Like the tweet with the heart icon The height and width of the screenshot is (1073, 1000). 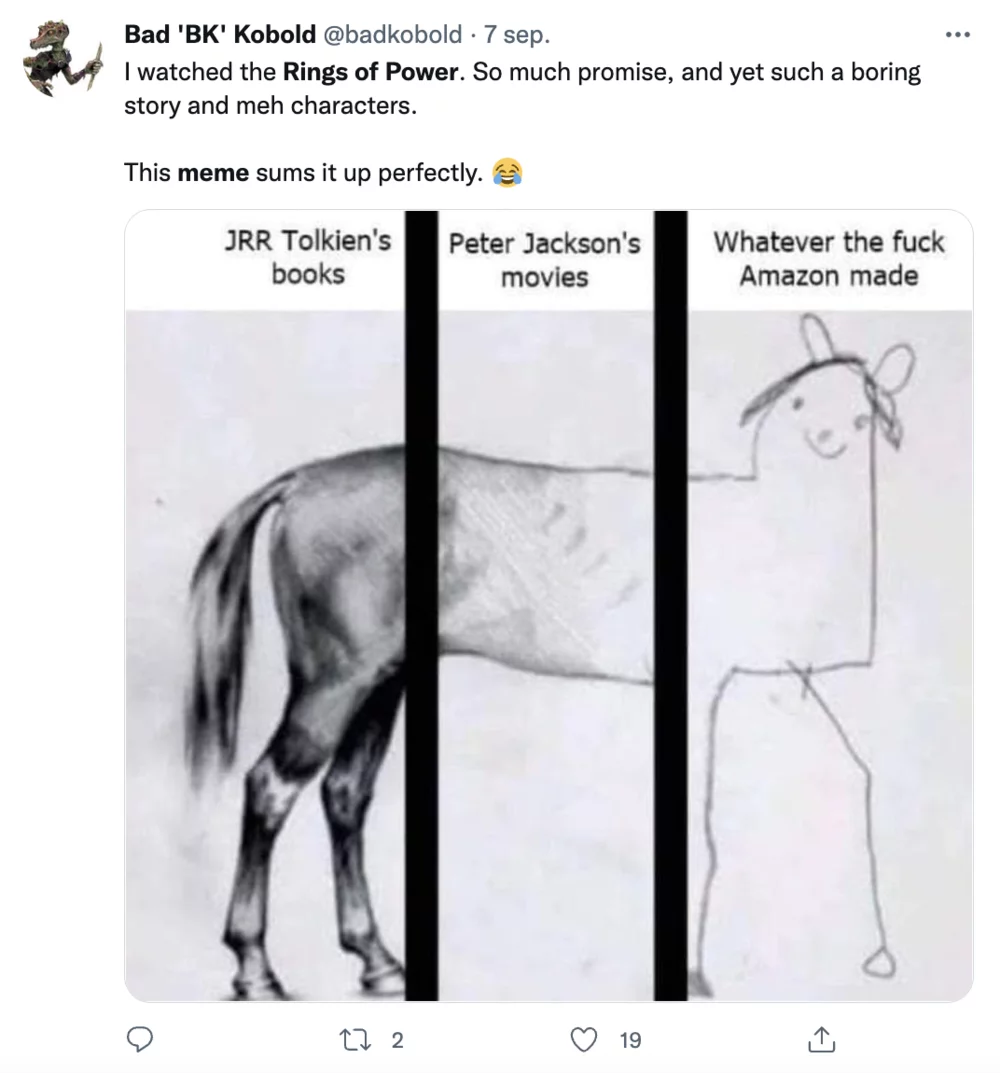pos(584,1041)
